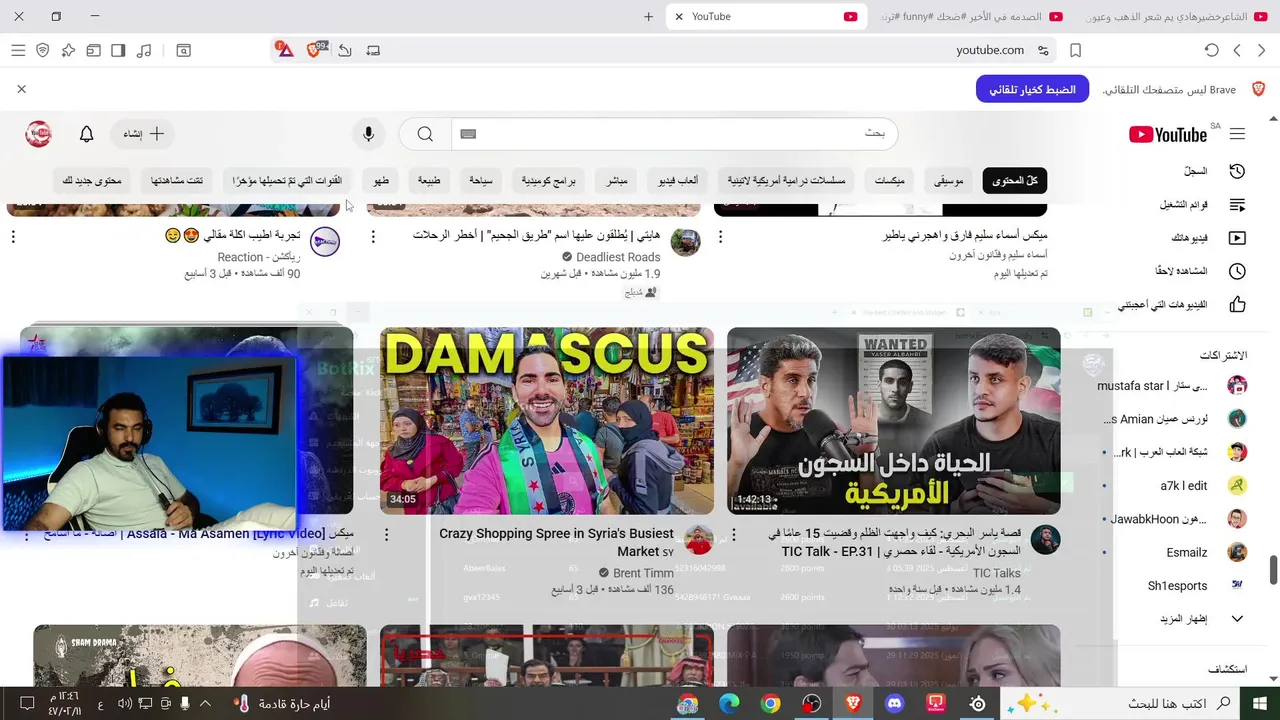Bookmark this page icon
This screenshot has height=720, width=1280.
(x=1076, y=50)
